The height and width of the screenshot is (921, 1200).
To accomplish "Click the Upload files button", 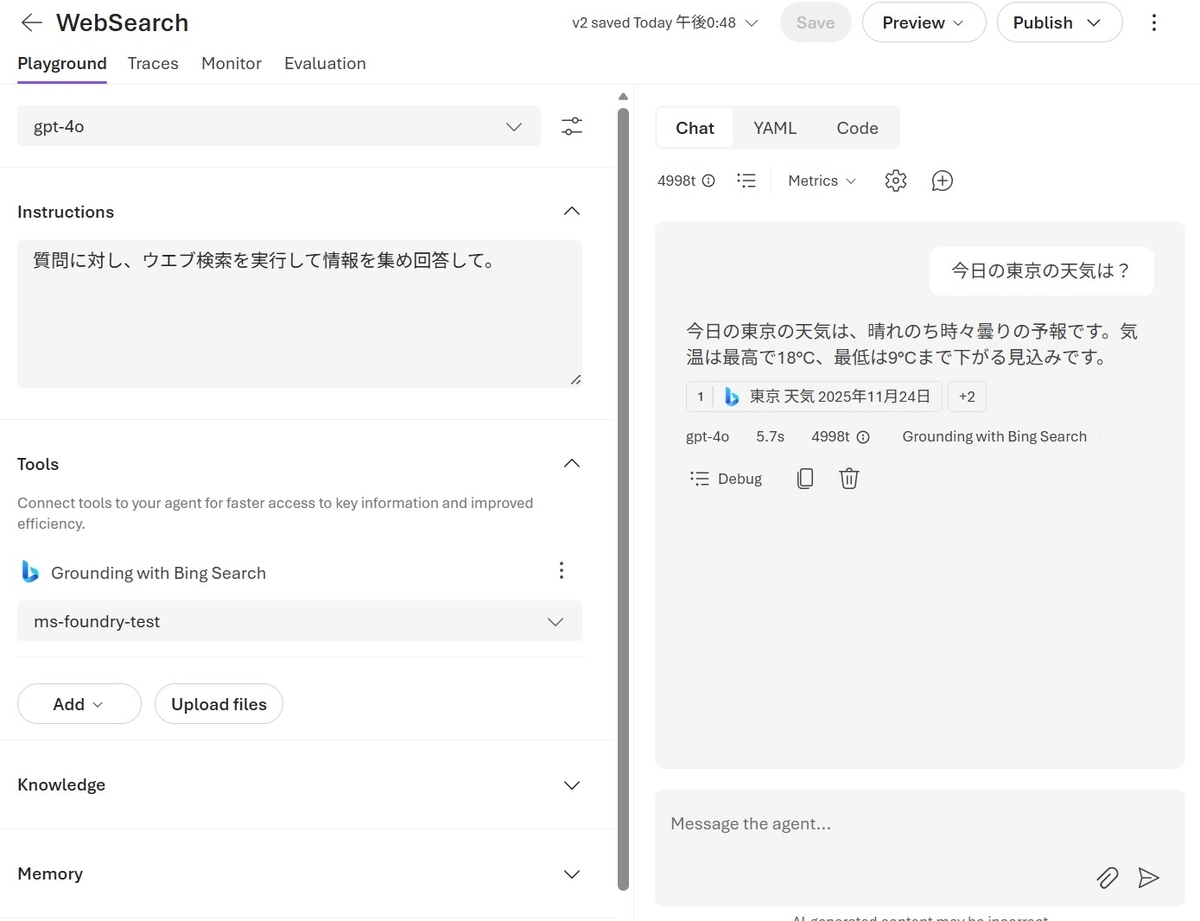I will (219, 704).
